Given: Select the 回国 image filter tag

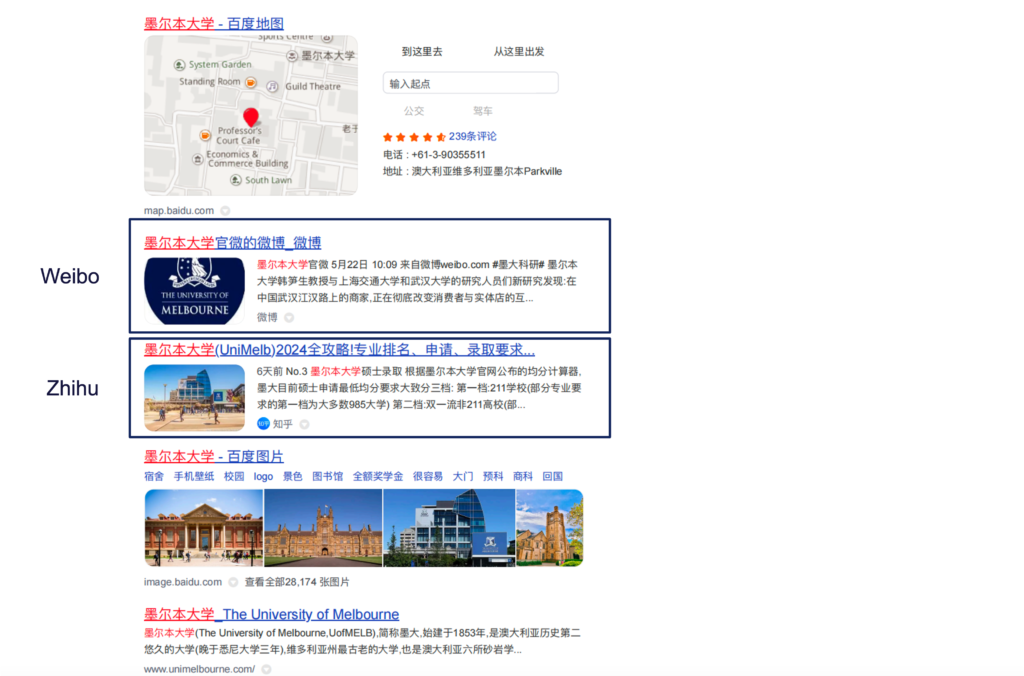Looking at the screenshot, I should point(553,476).
